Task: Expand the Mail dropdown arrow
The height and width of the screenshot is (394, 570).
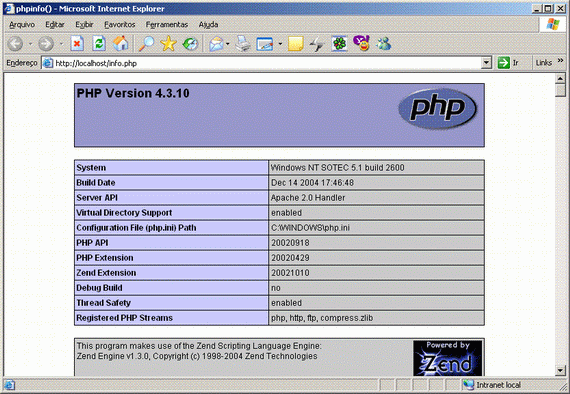Action: pos(228,44)
